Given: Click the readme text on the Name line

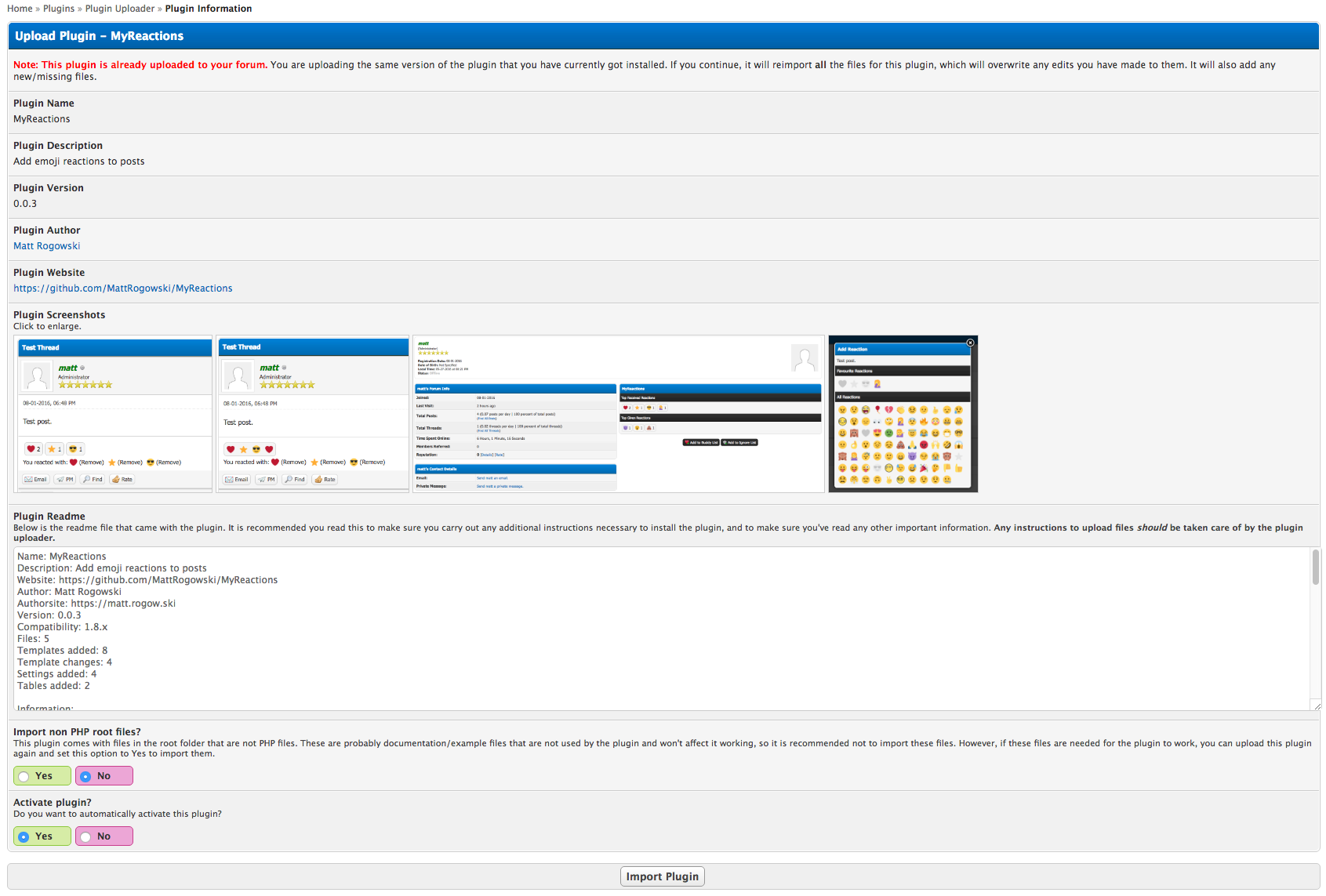Looking at the screenshot, I should point(62,557).
